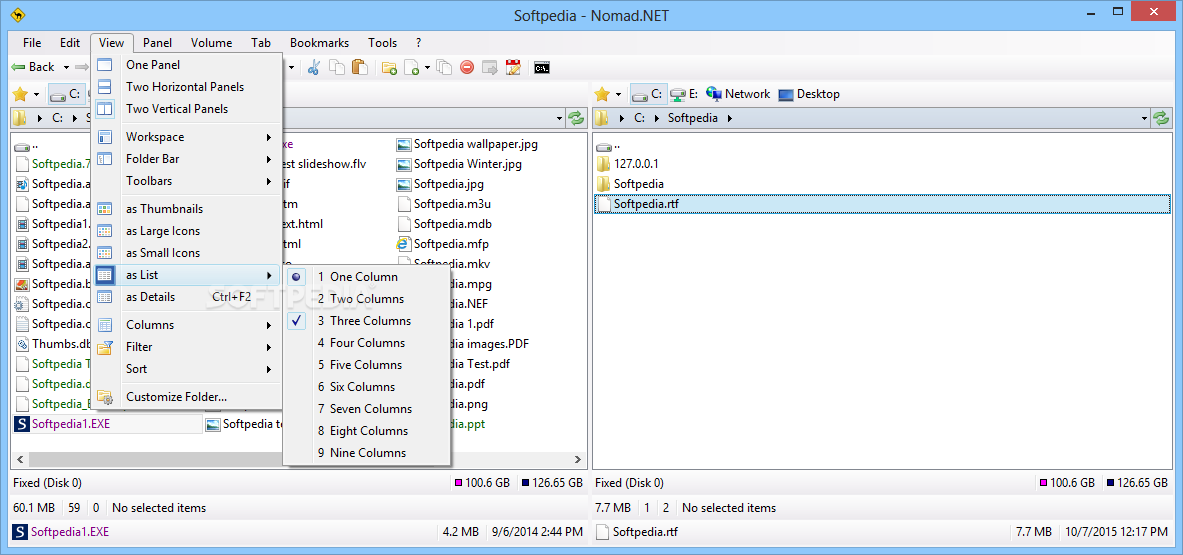Select Two Horizontal Panels view
This screenshot has height=555, width=1183.
coord(186,87)
